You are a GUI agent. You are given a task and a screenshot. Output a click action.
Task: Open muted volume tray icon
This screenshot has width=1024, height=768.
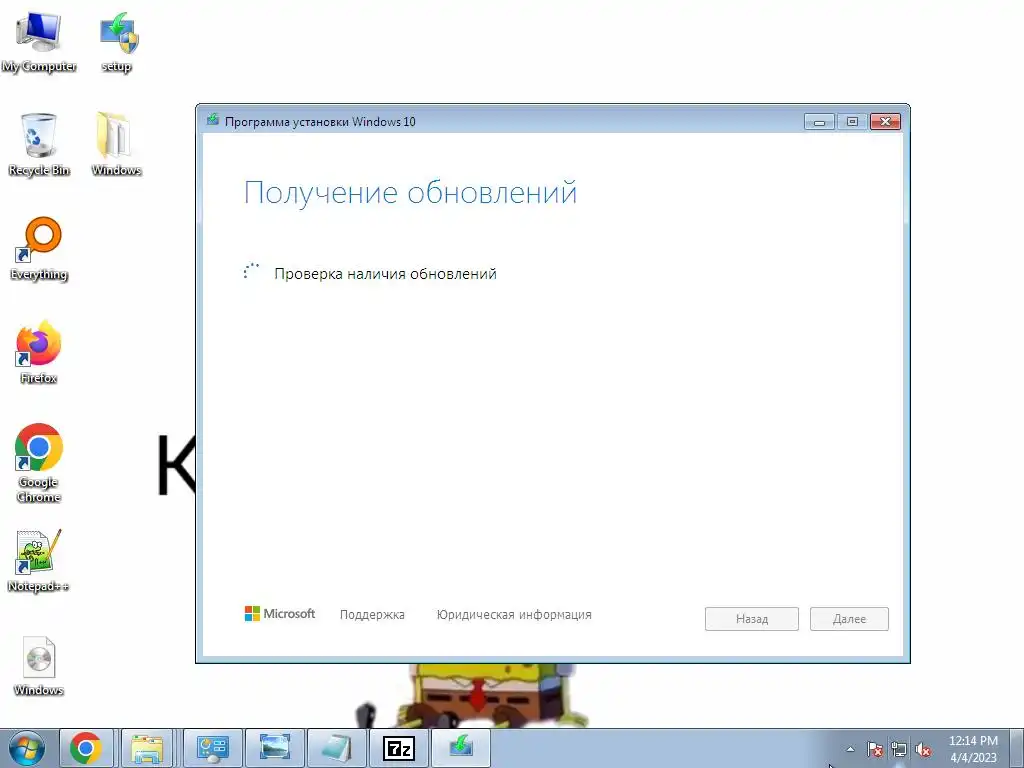[923, 750]
